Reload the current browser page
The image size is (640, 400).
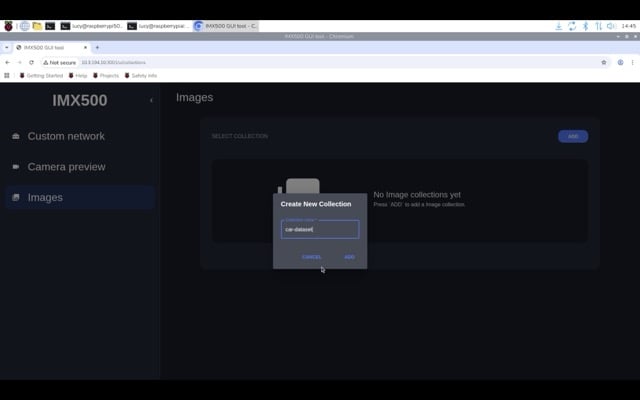[31, 62]
